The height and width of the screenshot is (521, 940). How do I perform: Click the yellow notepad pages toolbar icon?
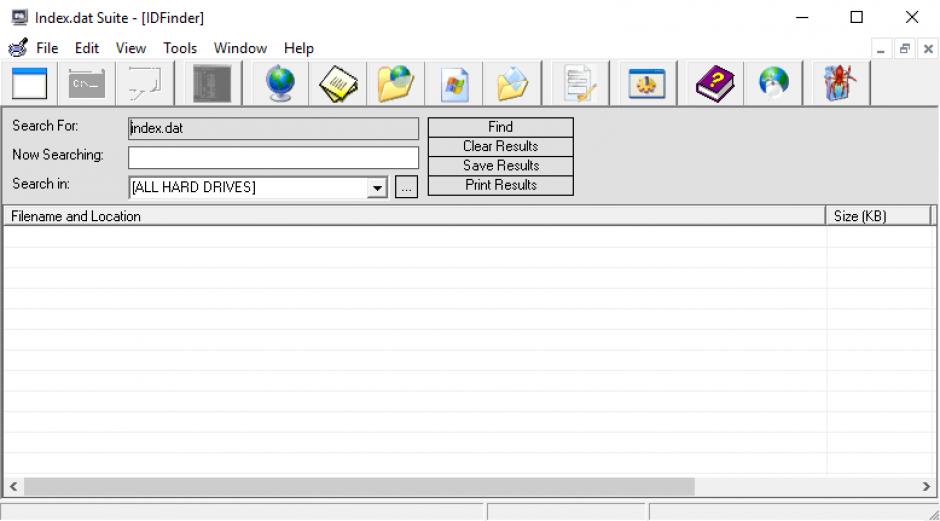pyautogui.click(x=338, y=83)
